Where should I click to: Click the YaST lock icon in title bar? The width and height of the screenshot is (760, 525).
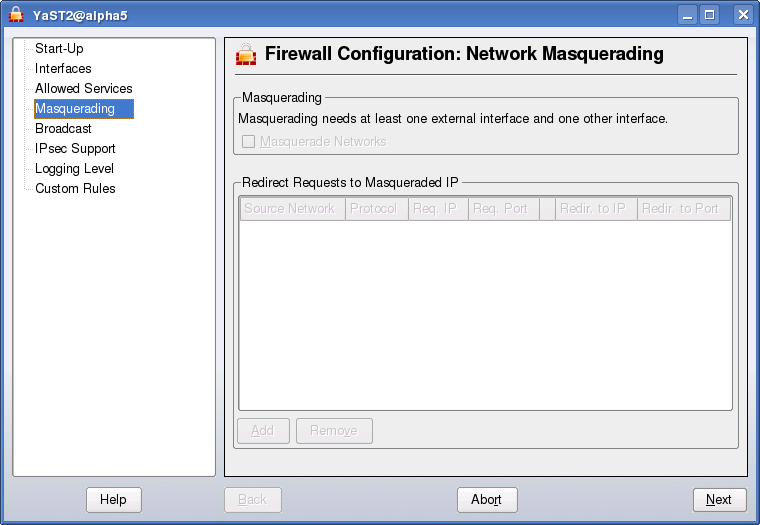tap(16, 15)
